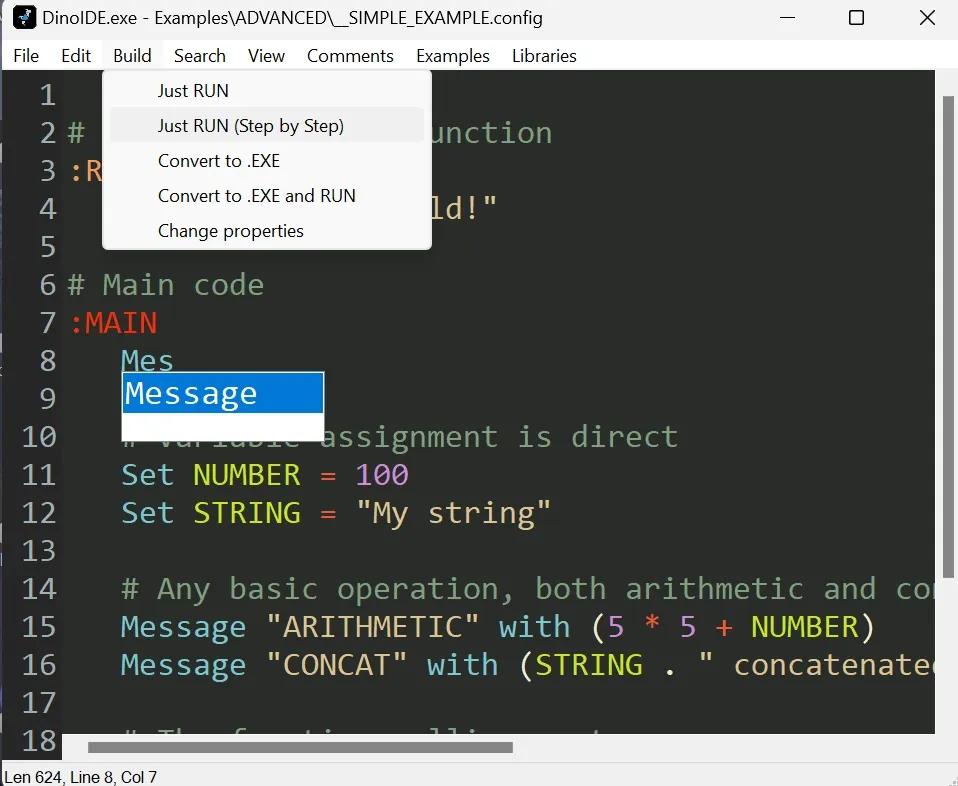This screenshot has height=786, width=958.
Task: Open the Comments menu
Action: point(350,56)
